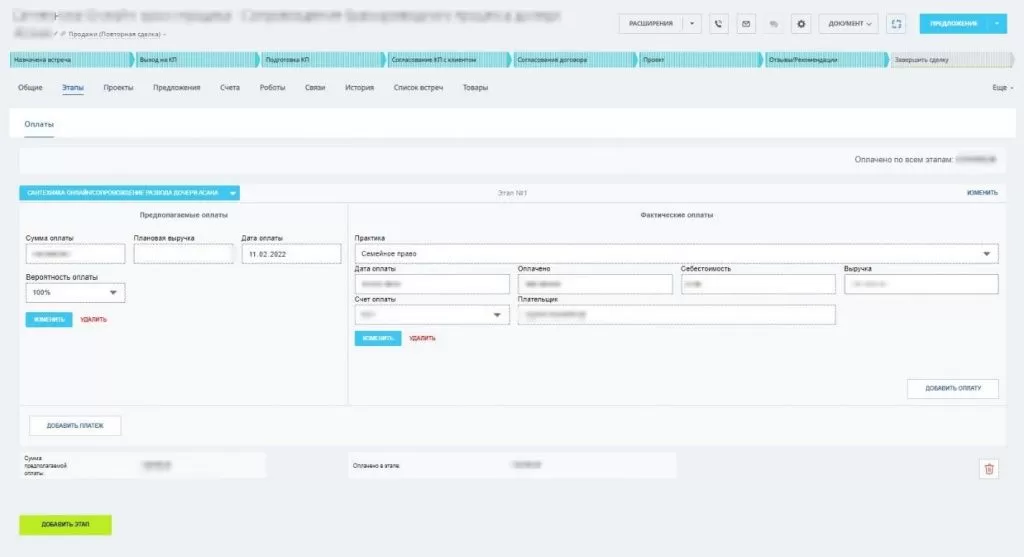
Task: Open the email envelope icon
Action: 746,24
